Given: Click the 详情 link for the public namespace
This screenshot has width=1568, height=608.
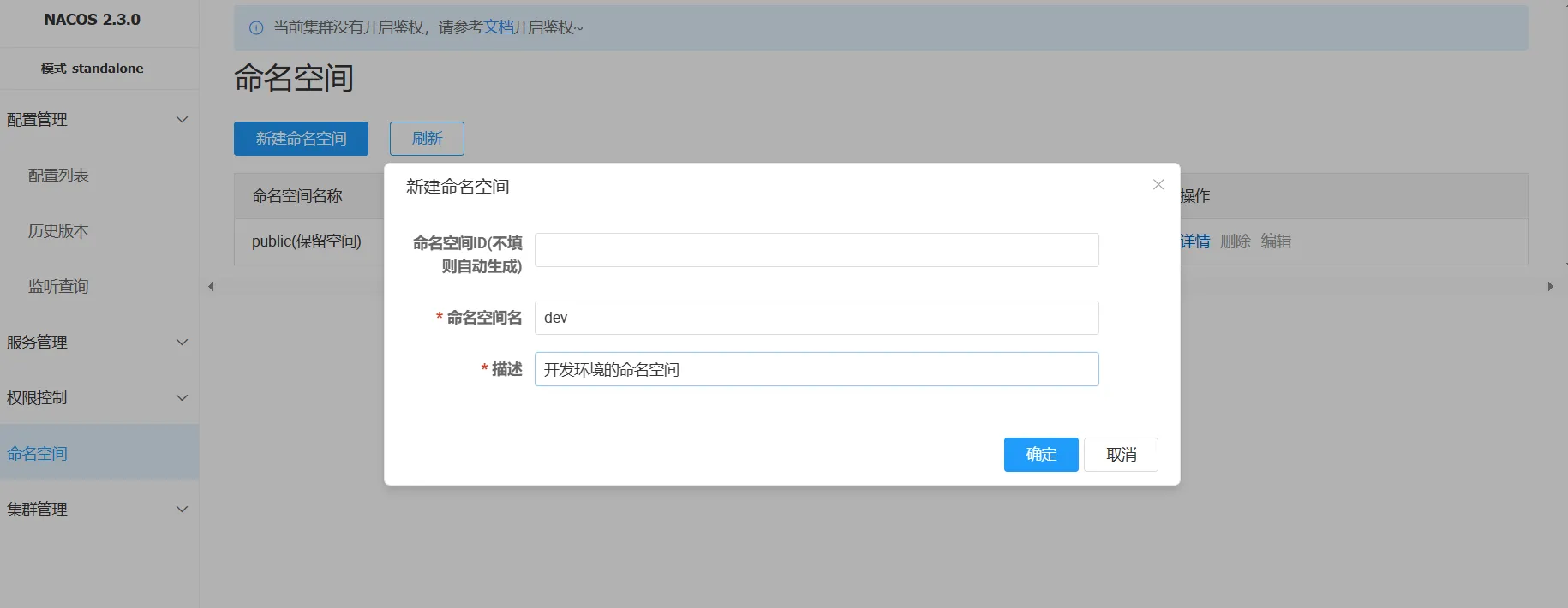Looking at the screenshot, I should pos(1195,241).
